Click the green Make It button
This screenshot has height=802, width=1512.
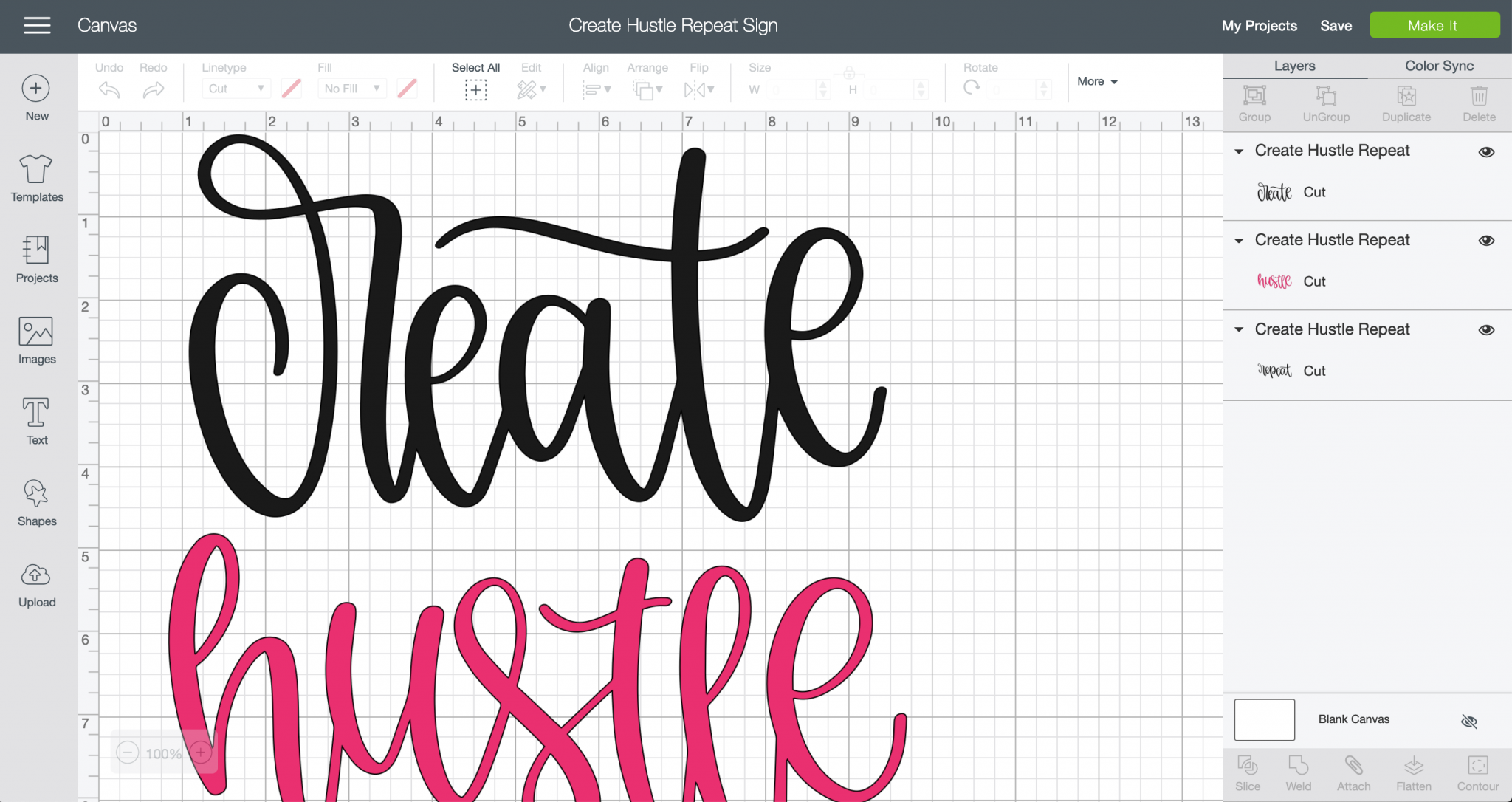pos(1434,25)
